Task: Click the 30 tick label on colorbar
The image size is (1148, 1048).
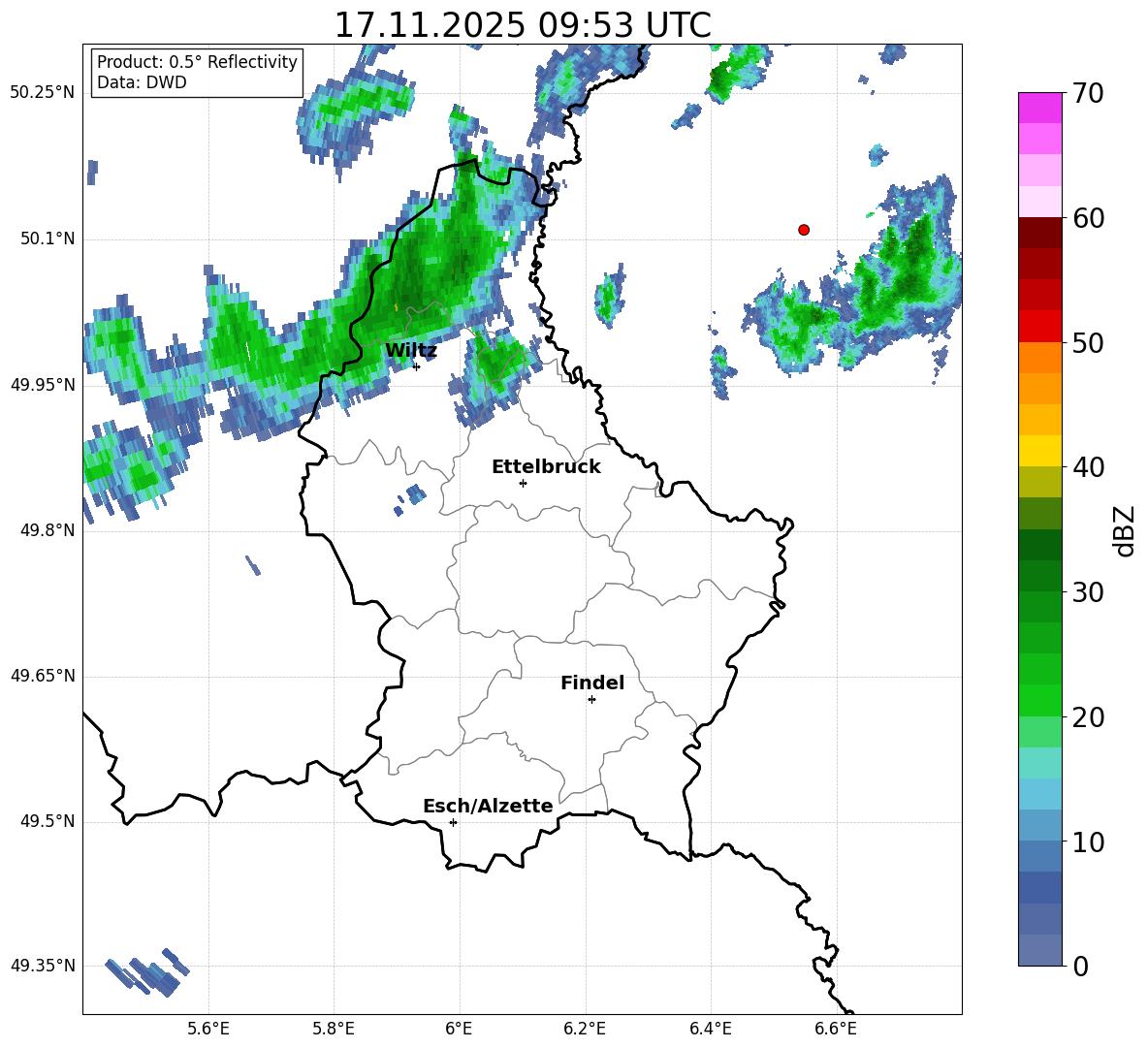Action: point(1088,592)
